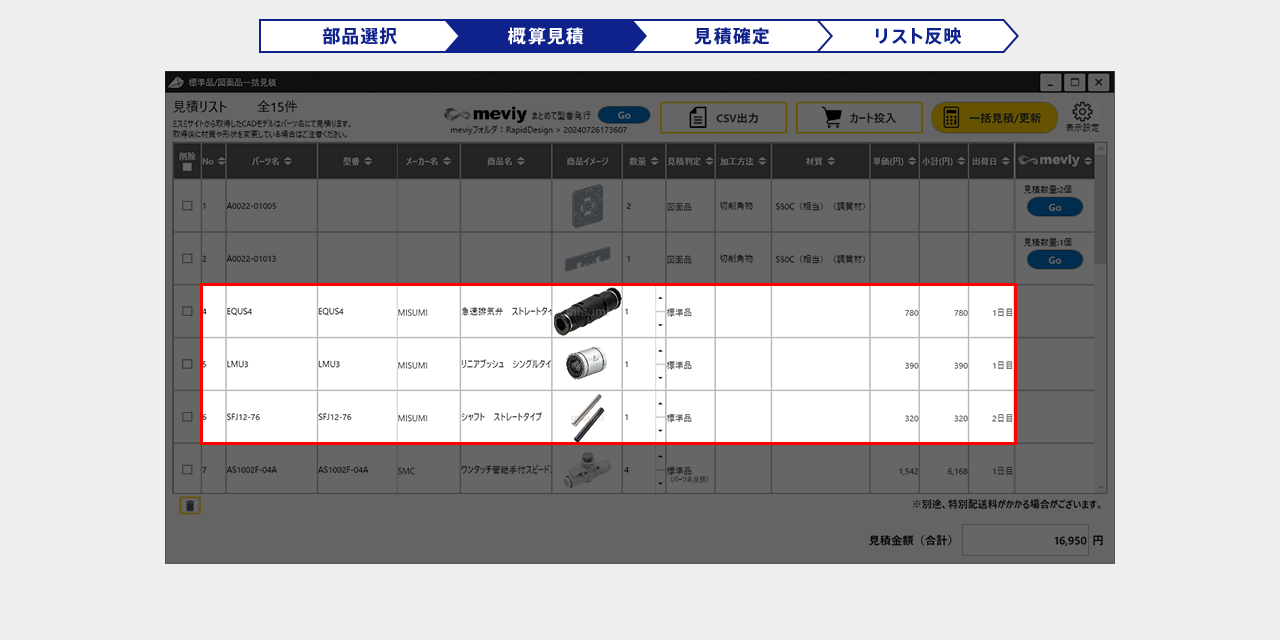Select the 見積確定 step tab
The width and height of the screenshot is (1280, 640).
(731, 36)
